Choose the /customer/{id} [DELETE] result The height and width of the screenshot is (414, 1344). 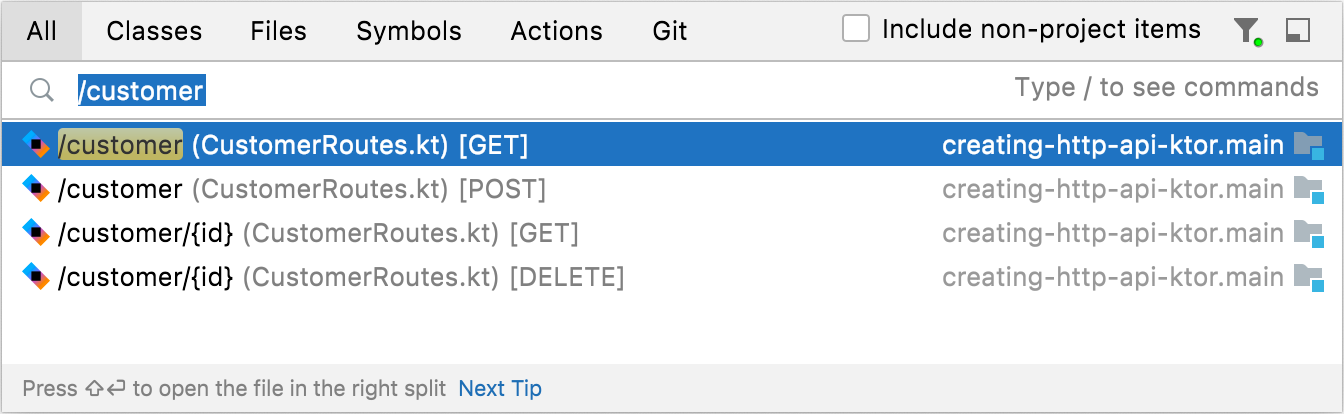(340, 277)
